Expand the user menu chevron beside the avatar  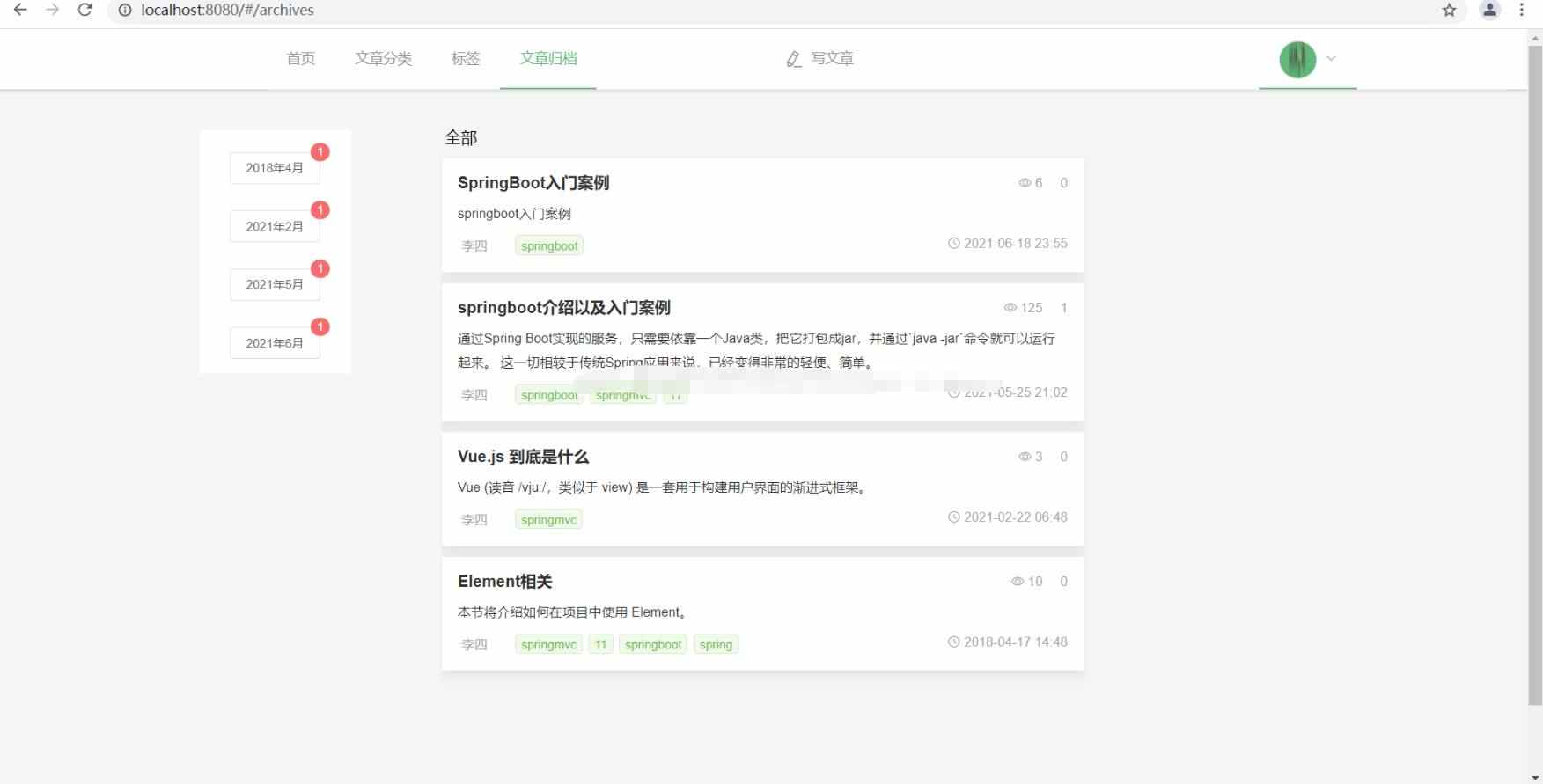coord(1331,59)
